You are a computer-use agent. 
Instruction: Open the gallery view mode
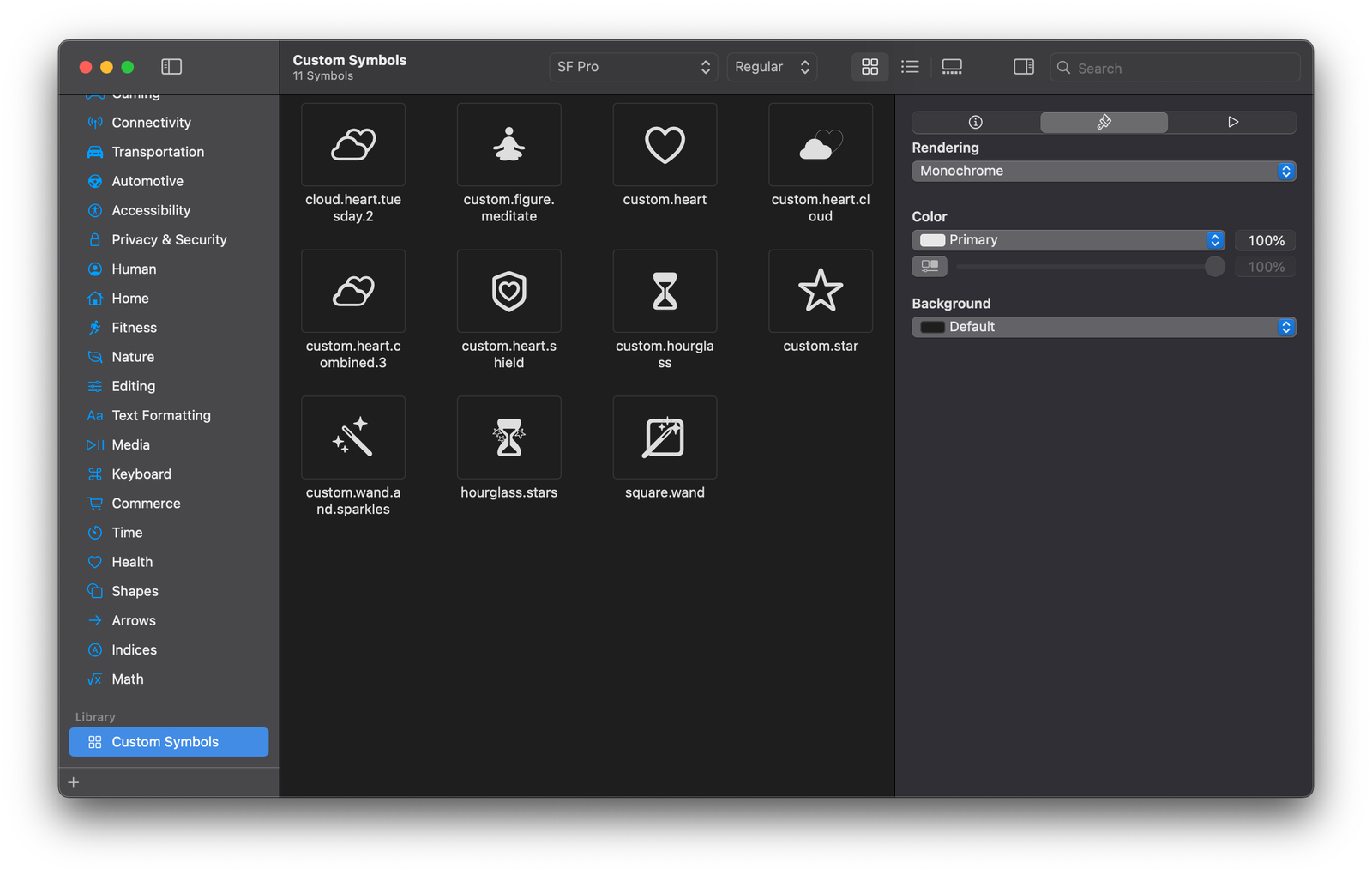(x=952, y=66)
